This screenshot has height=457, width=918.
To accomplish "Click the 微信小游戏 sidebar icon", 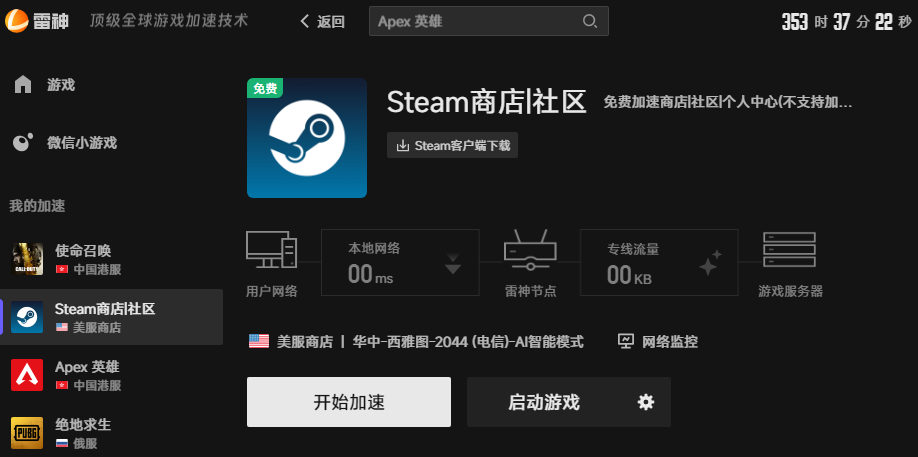I will [23, 143].
